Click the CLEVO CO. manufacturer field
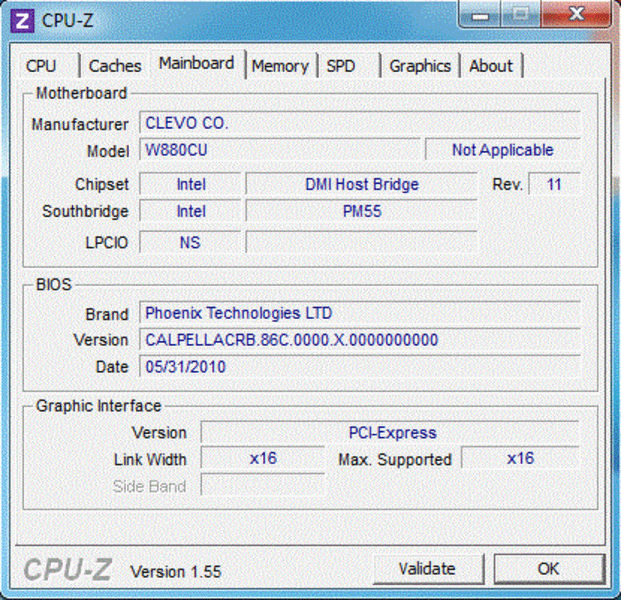621x600 pixels. coord(360,123)
